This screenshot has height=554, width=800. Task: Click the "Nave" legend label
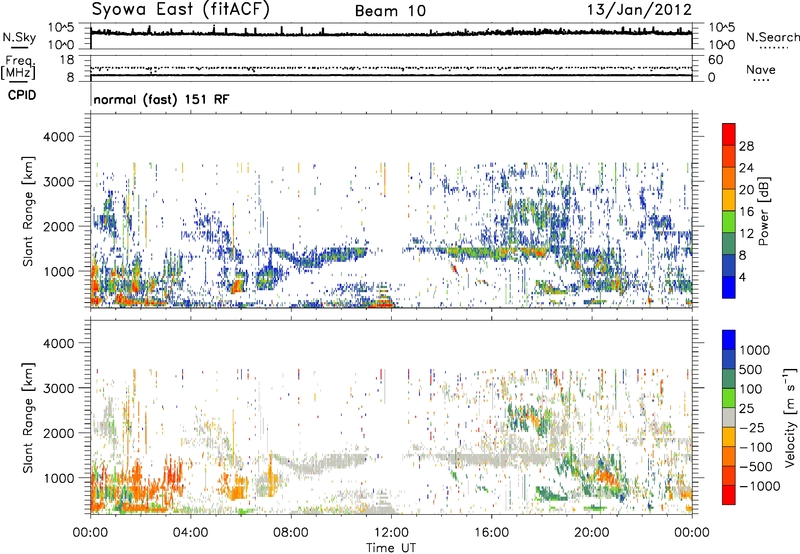pyautogui.click(x=761, y=70)
